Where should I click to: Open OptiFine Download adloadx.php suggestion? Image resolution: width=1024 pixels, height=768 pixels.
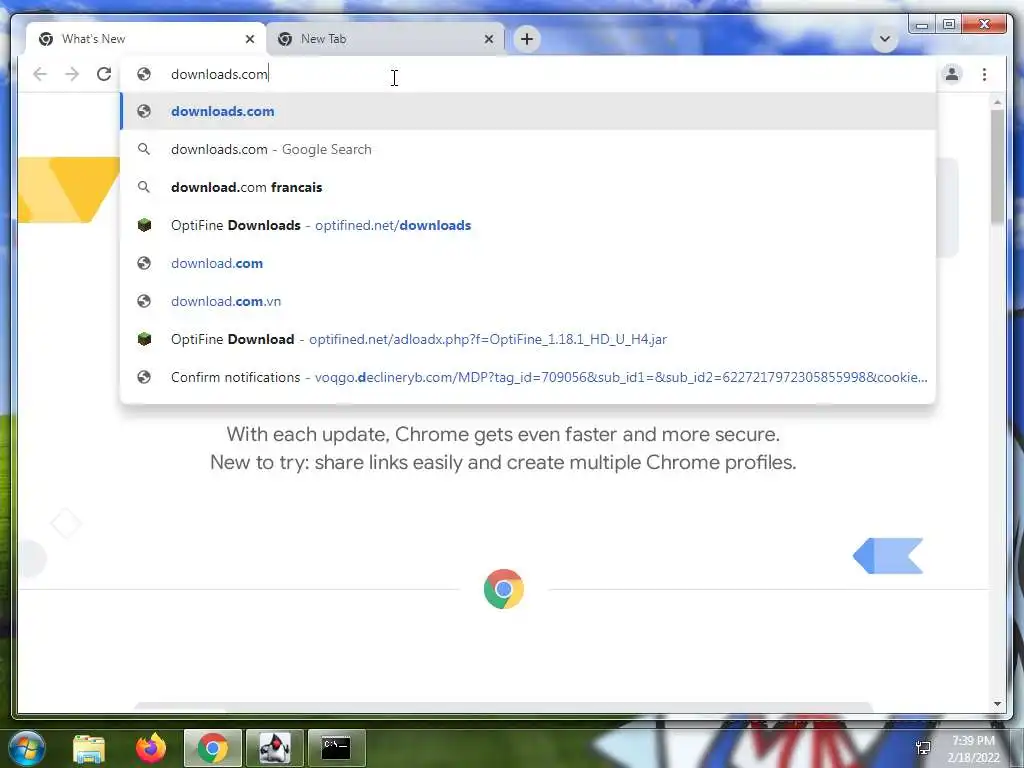[528, 339]
